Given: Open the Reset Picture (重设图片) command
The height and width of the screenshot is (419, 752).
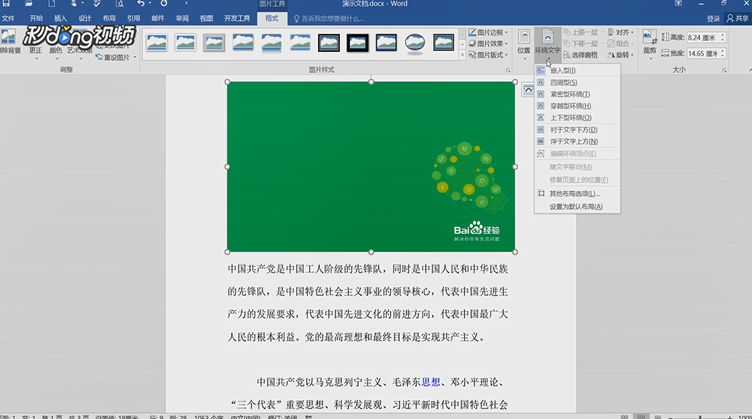Looking at the screenshot, I should [116, 58].
